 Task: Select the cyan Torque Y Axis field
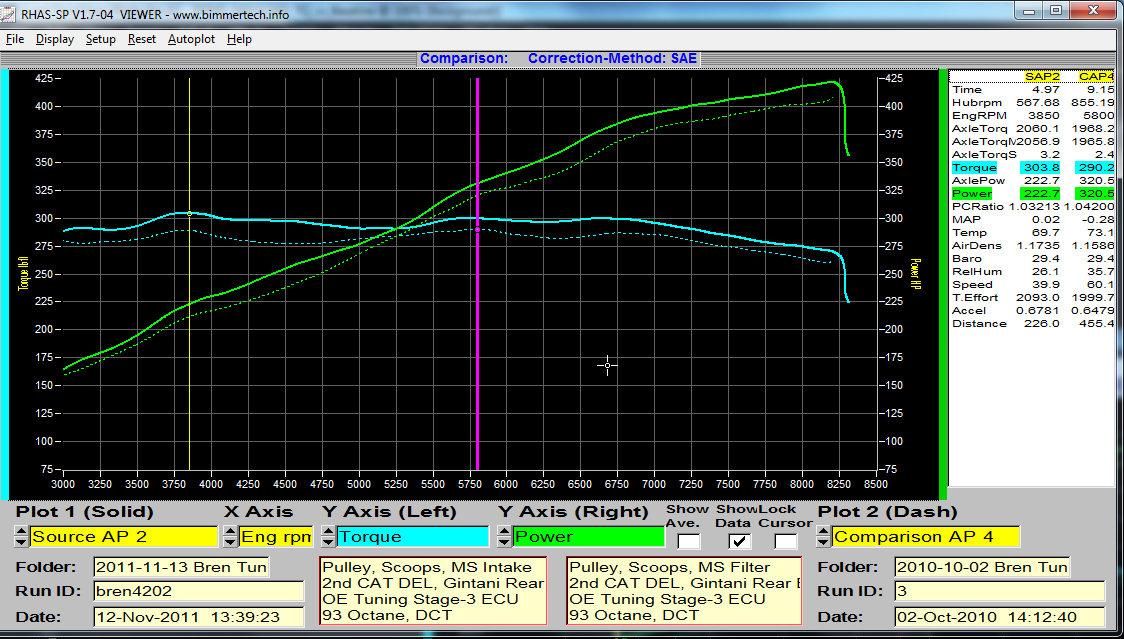[x=412, y=536]
